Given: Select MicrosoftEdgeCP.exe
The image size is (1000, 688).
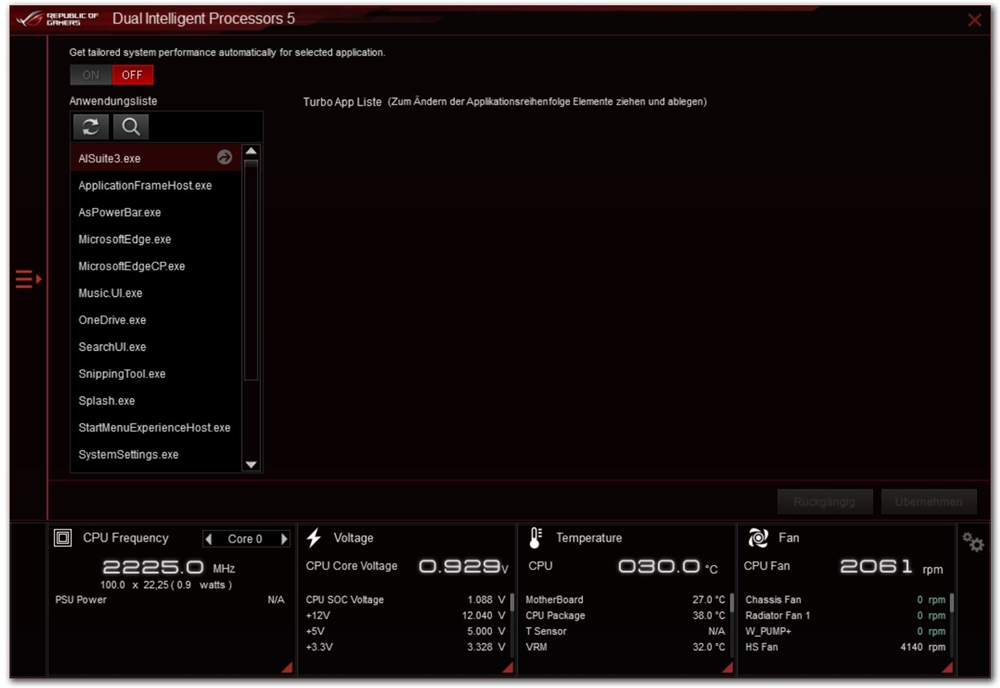Looking at the screenshot, I should (156, 266).
